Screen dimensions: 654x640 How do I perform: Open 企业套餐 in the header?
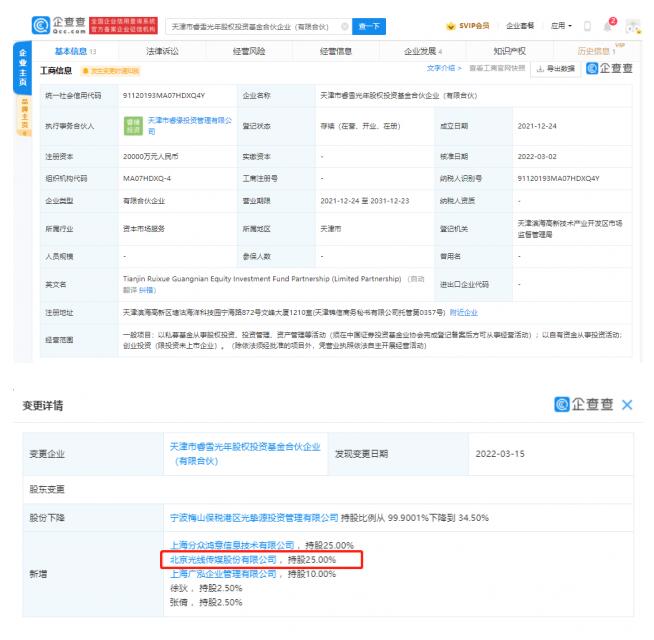(x=520, y=26)
